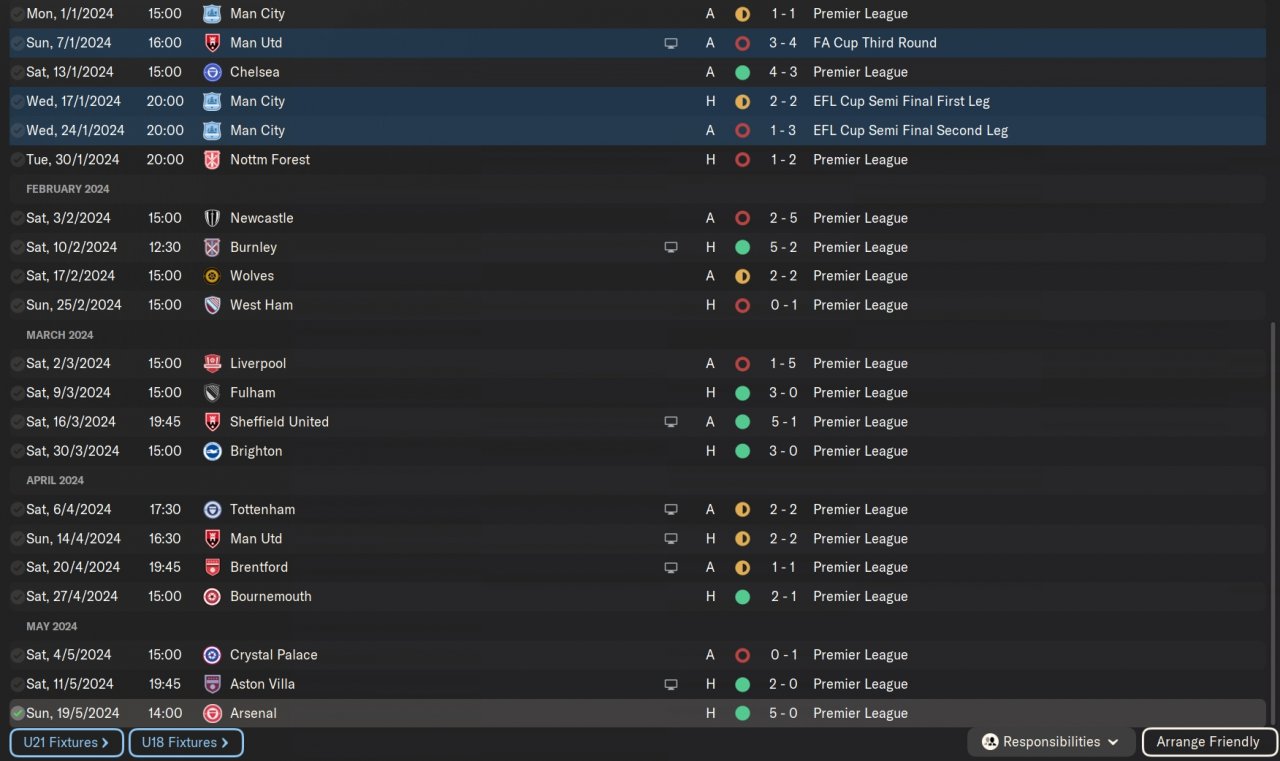The width and height of the screenshot is (1280, 761).
Task: Open the Responsibilities dropdown
Action: pos(1051,742)
